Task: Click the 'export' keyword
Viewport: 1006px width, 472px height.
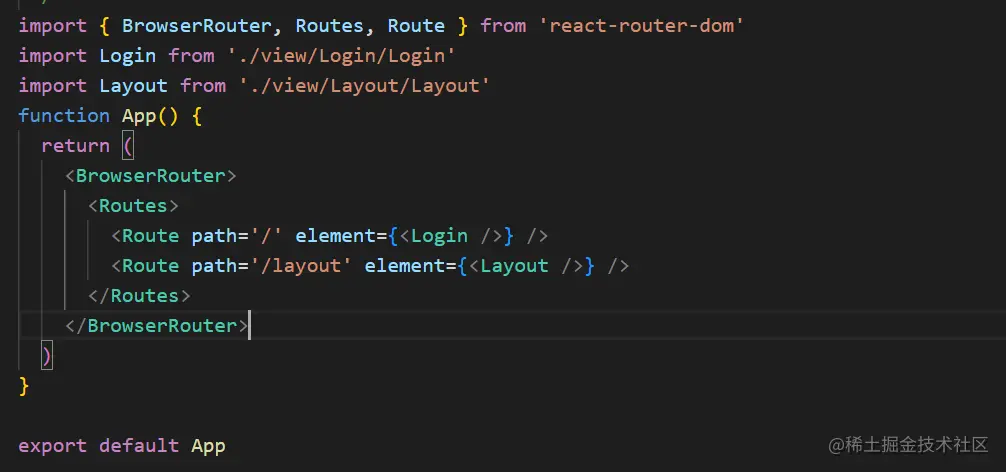Action: 53,446
